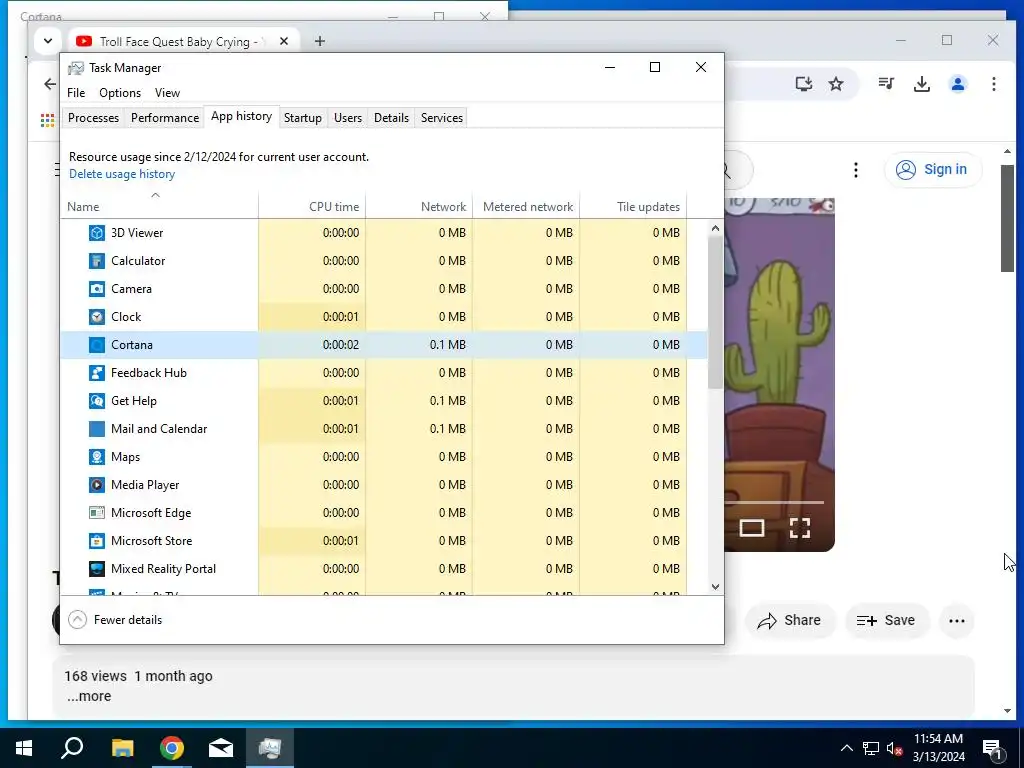Click the Microsoft Edge app icon
The image size is (1024, 768).
click(x=97, y=513)
